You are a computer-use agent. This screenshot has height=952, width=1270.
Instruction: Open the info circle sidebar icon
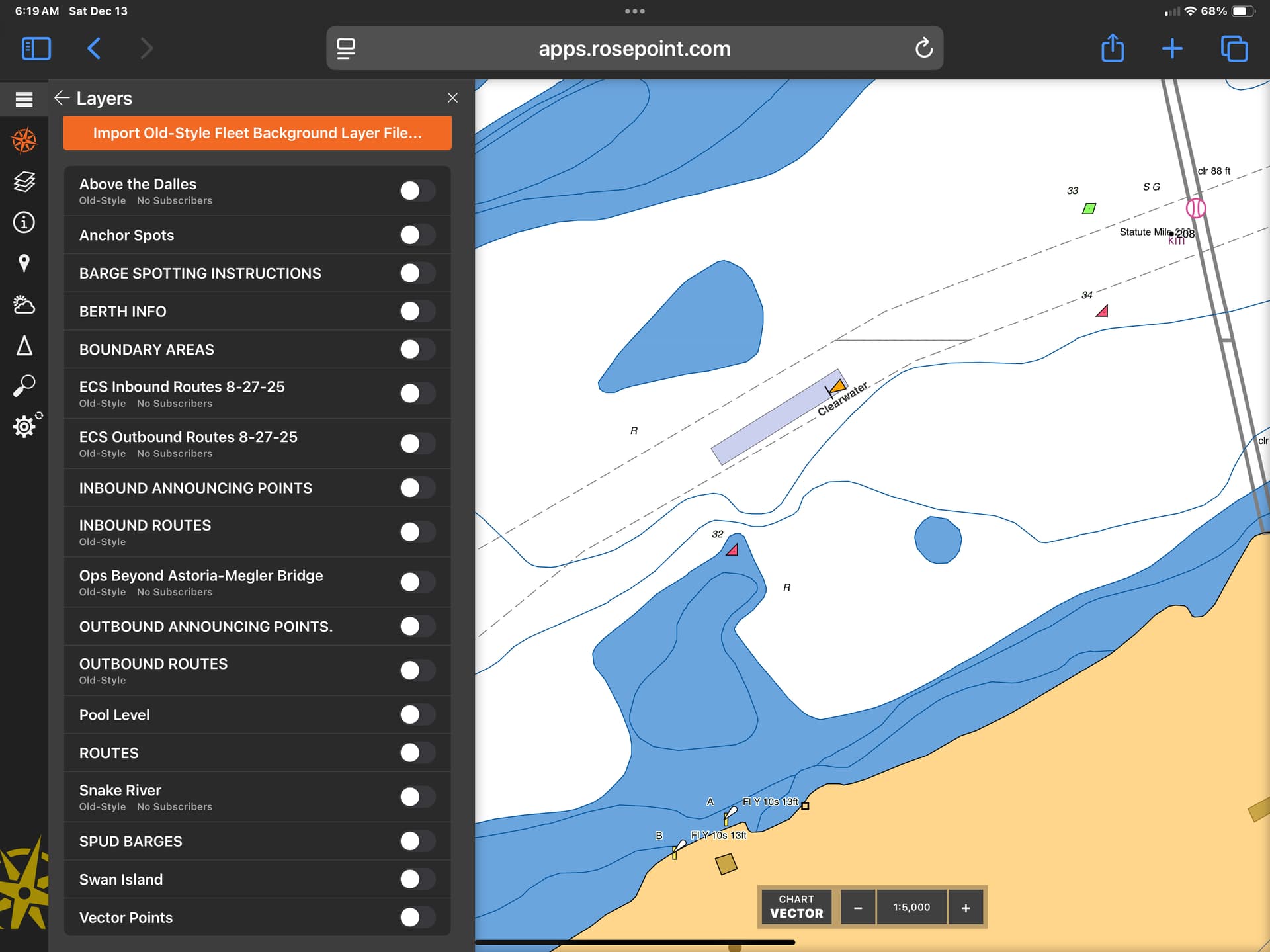24,222
